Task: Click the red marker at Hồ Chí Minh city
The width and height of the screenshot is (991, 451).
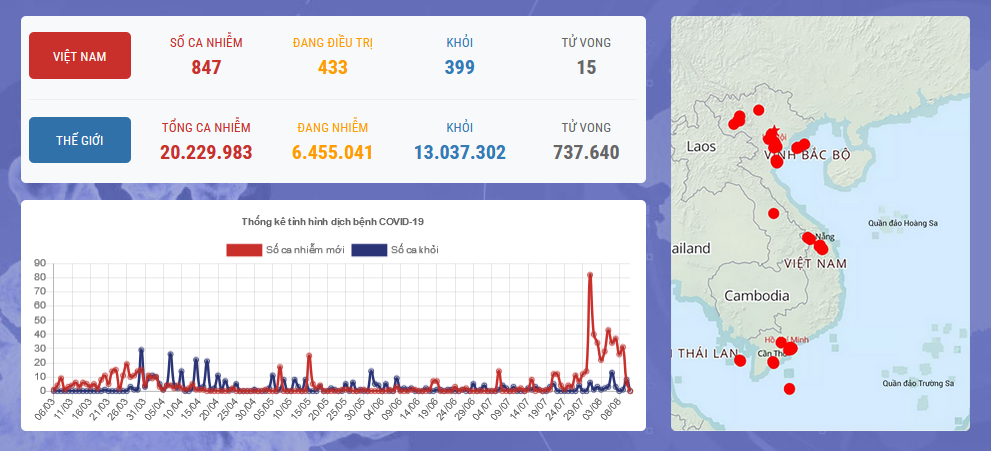Action: (x=789, y=348)
